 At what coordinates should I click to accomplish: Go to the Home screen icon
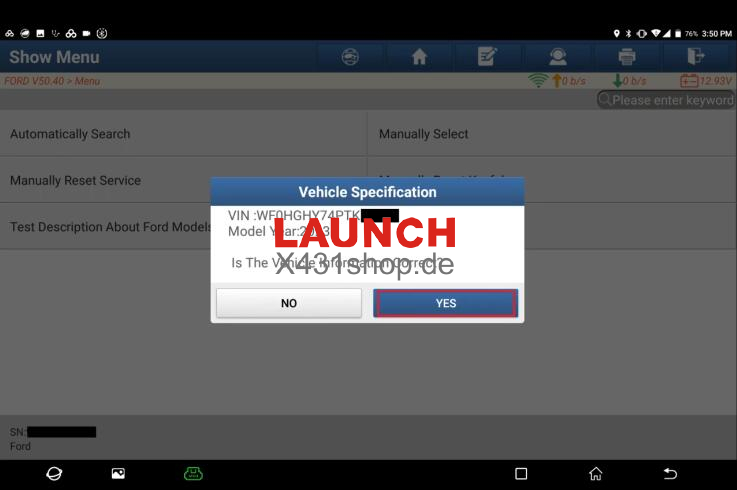419,57
